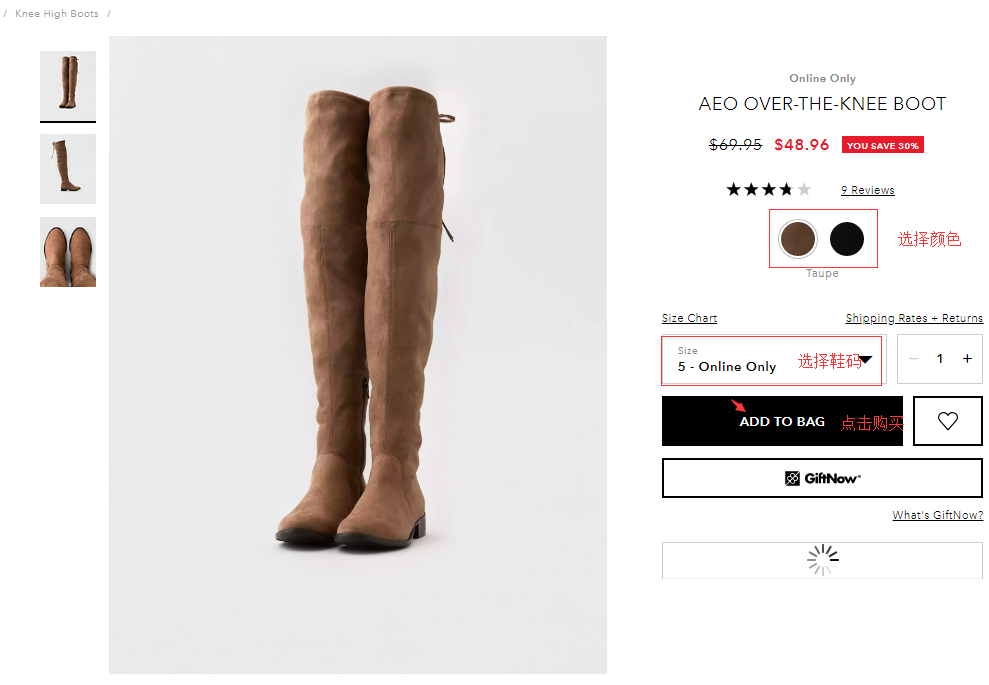
Task: Decrease quantity with the minus icon
Action: pyautogui.click(x=913, y=359)
